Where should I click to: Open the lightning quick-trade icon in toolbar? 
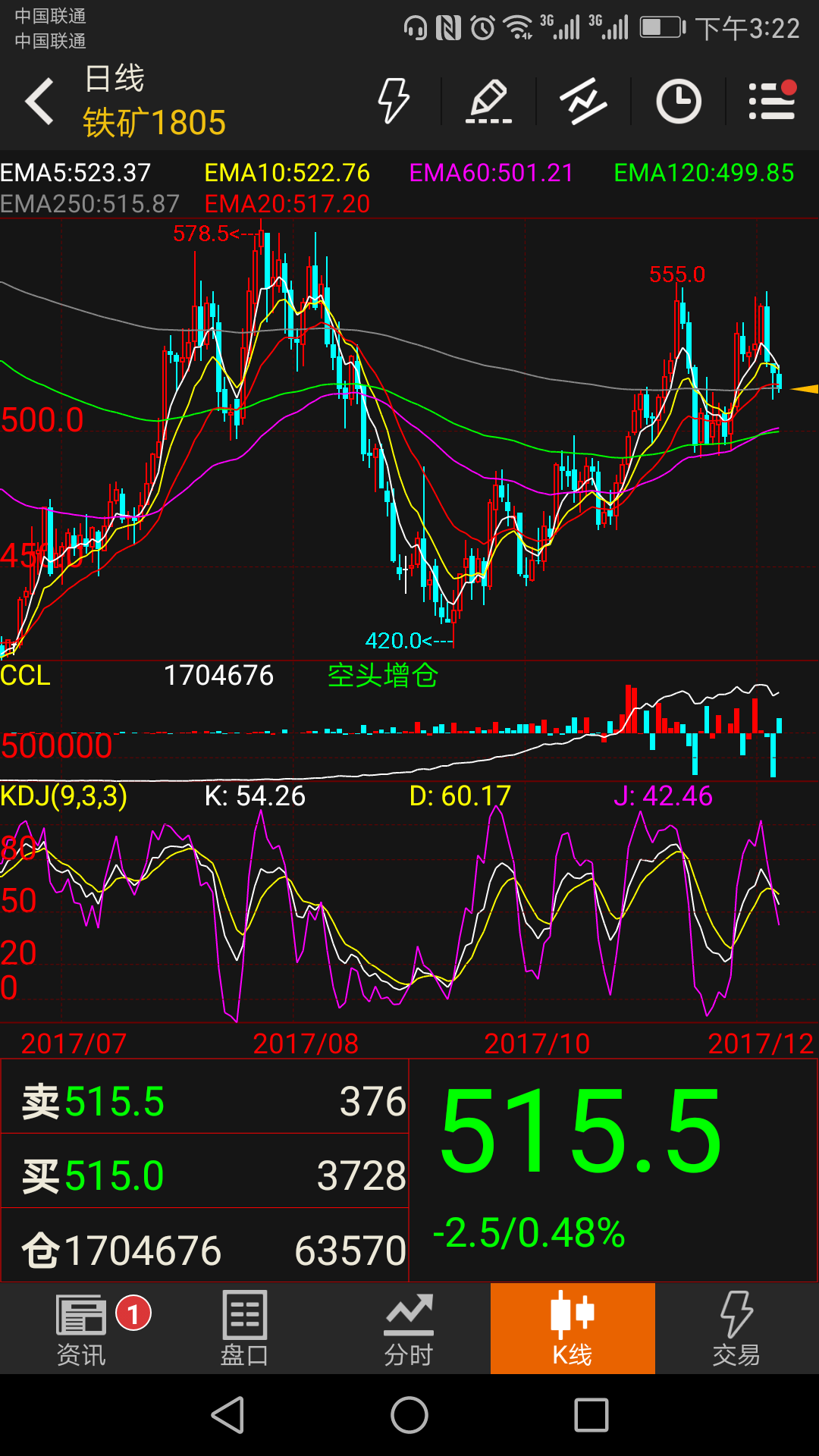394,101
